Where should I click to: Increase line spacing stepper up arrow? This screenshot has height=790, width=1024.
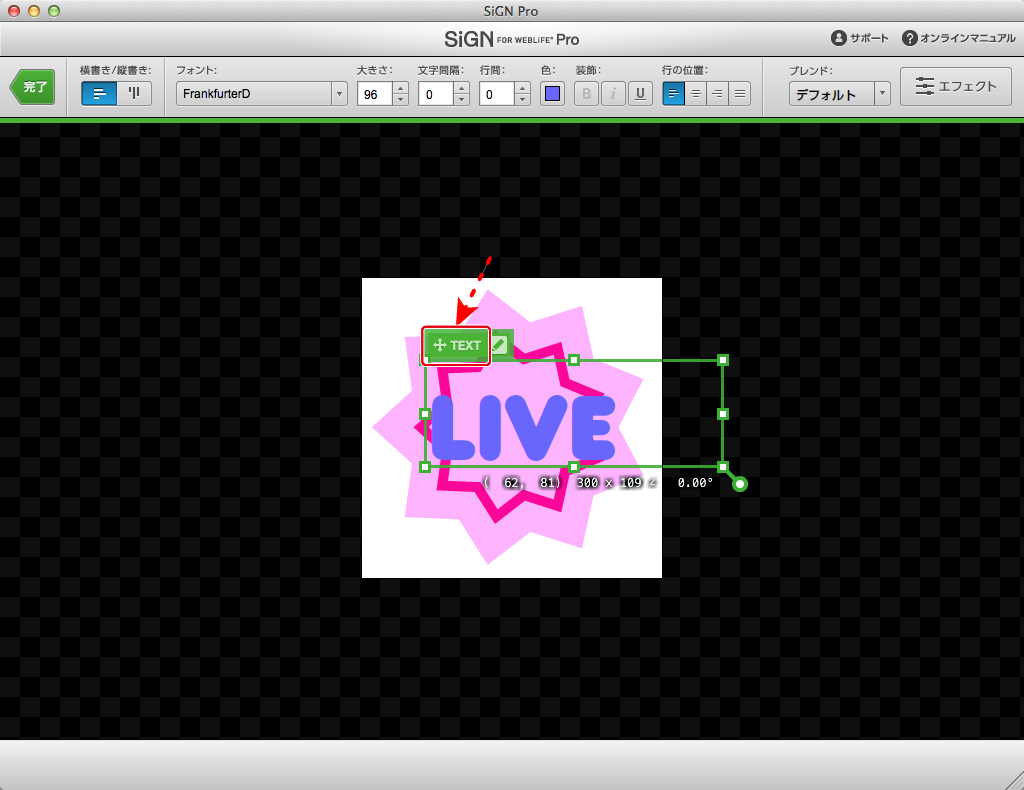click(522, 87)
